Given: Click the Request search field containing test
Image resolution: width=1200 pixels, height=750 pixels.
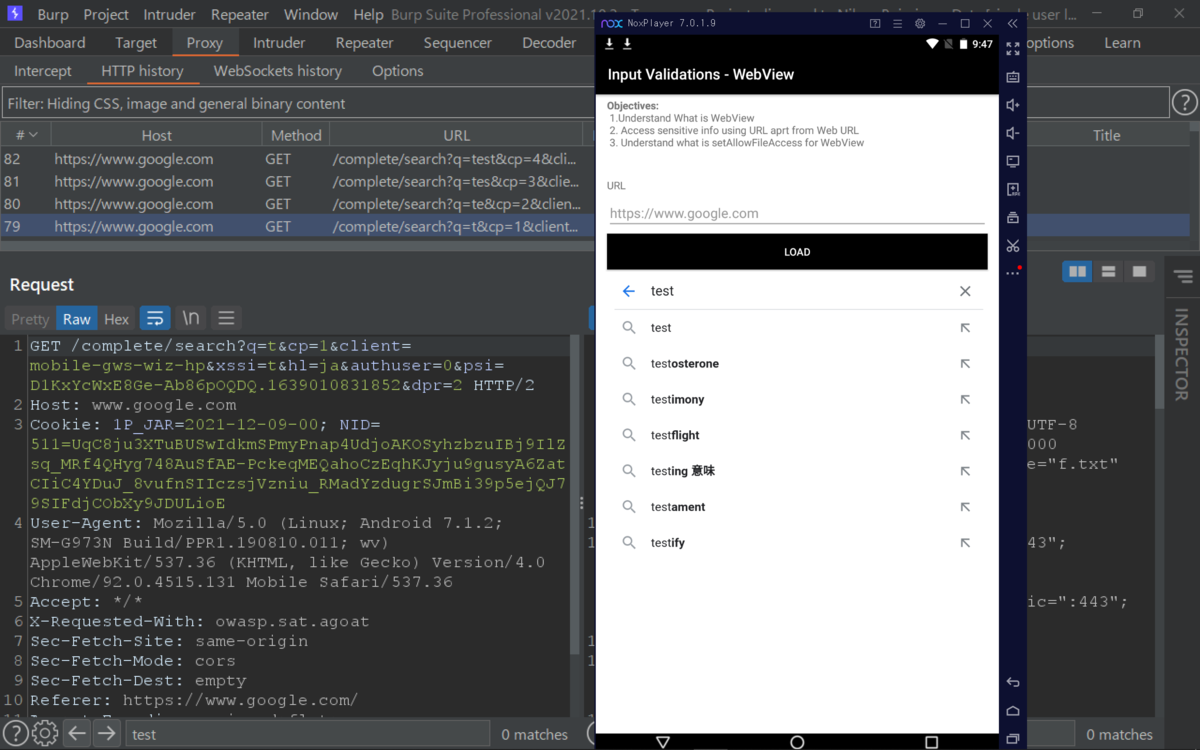Looking at the screenshot, I should coord(307,734).
